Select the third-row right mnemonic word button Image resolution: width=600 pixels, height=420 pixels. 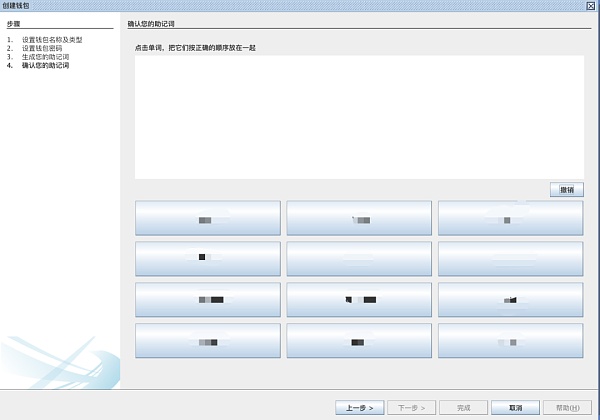(x=510, y=300)
